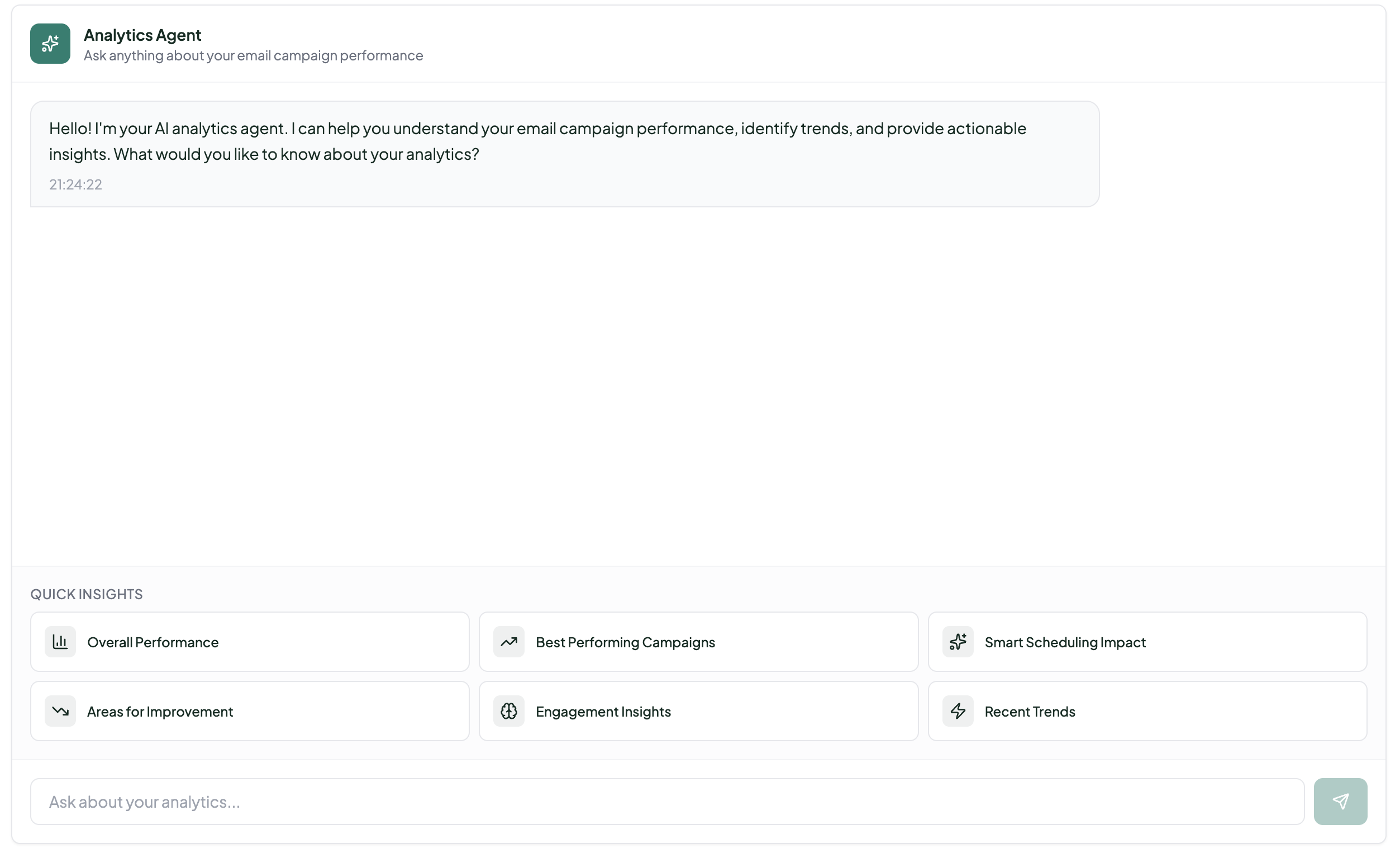Choose Smart Scheduling Impact insight label
The width and height of the screenshot is (1400, 853).
[x=1065, y=642]
